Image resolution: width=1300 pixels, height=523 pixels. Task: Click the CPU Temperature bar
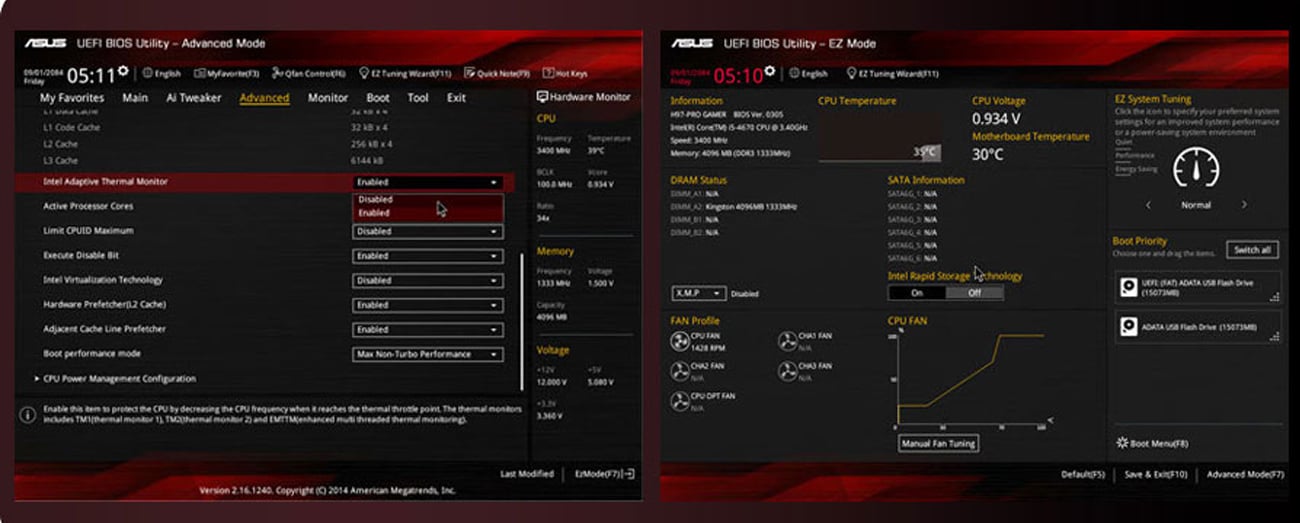pos(879,137)
